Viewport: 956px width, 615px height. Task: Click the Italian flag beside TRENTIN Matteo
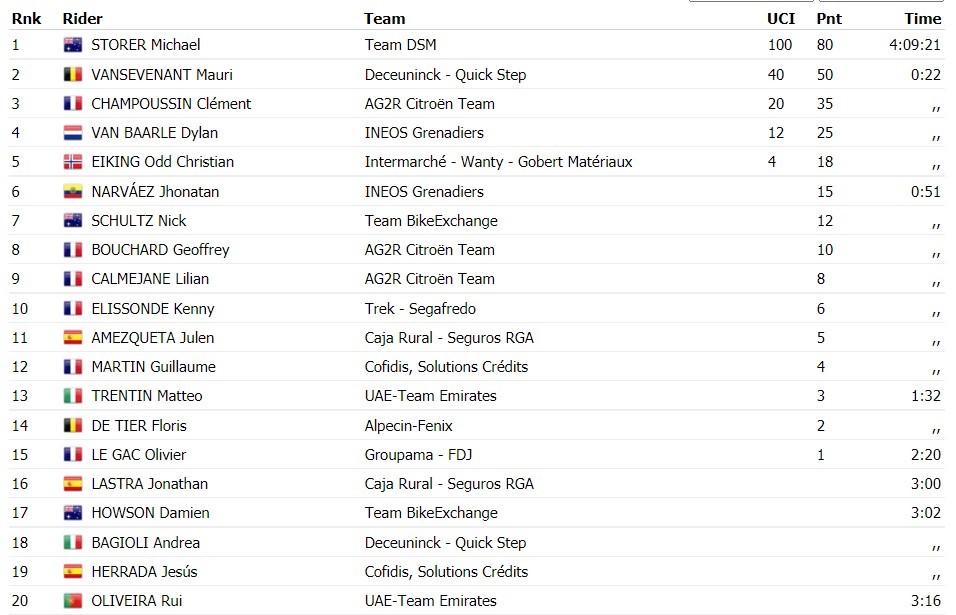point(73,396)
